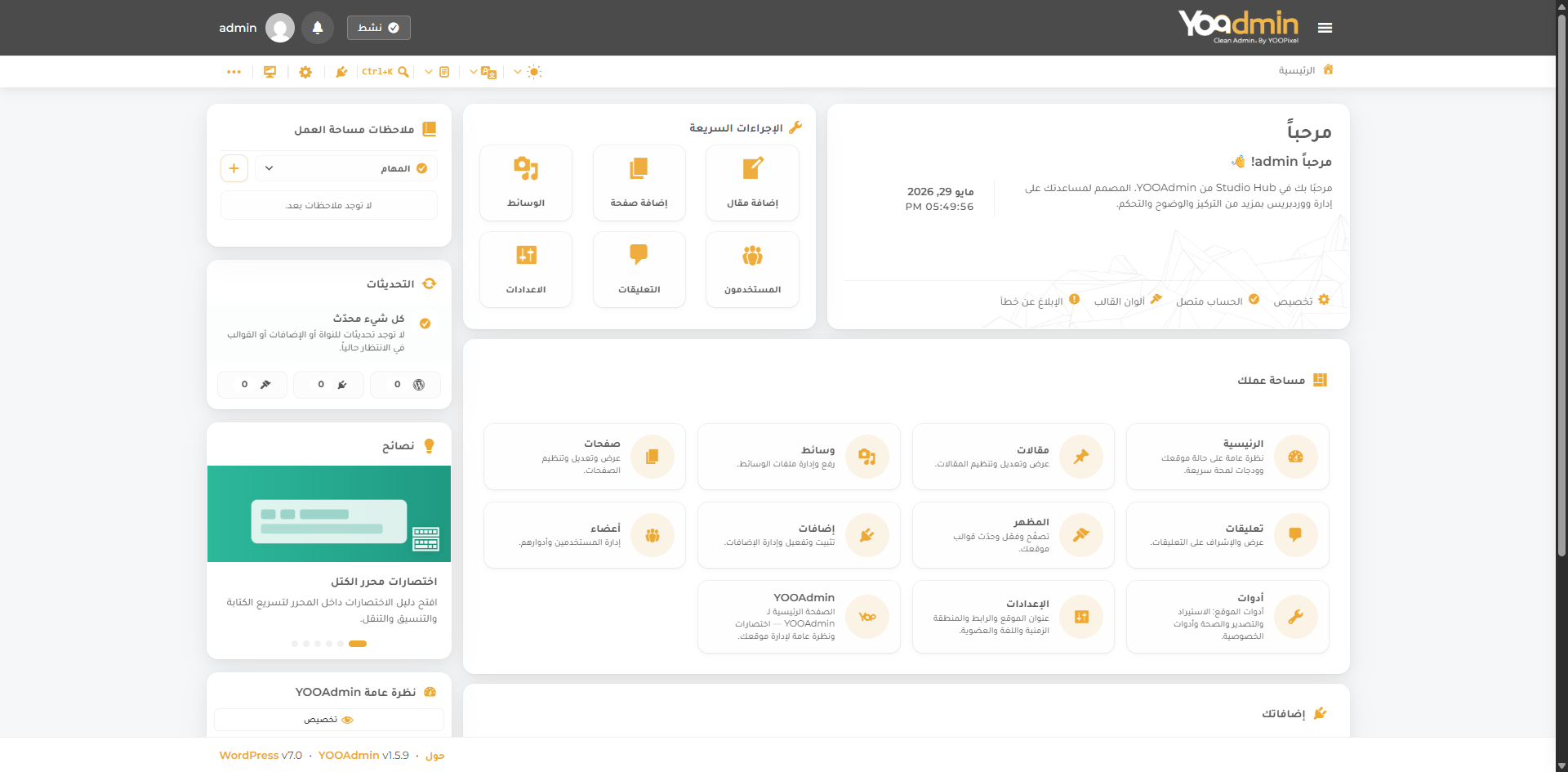The image size is (1568, 772).
Task: Click the الرئيسية breadcrumb text
Action: [1297, 70]
